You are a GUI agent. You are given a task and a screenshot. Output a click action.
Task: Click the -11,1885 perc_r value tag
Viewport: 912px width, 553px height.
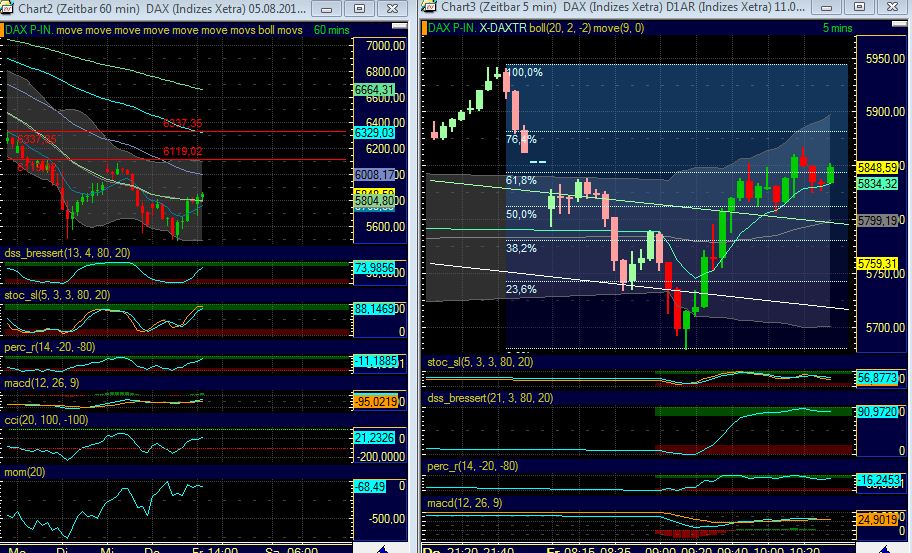click(x=376, y=361)
